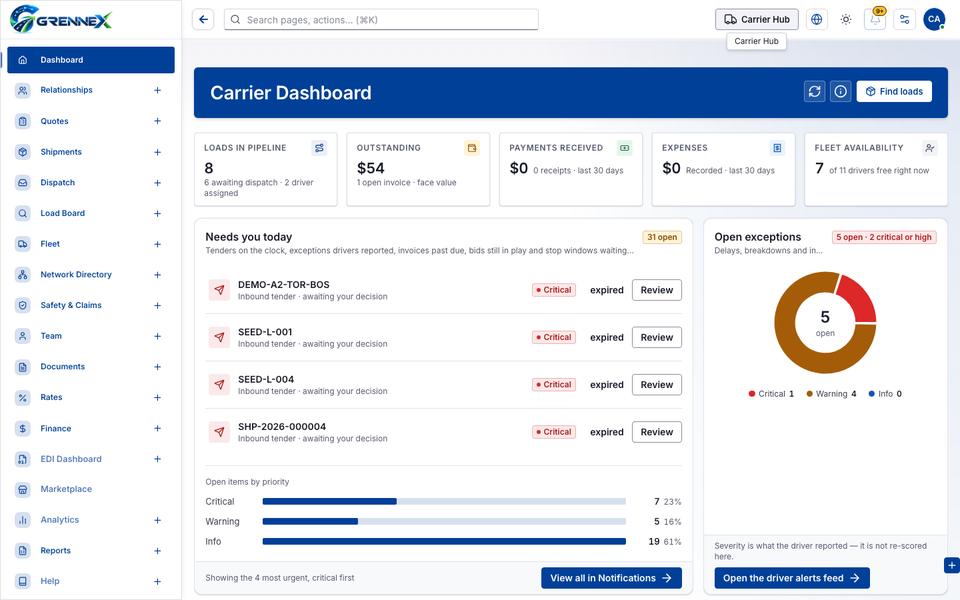Open the CA user avatar menu
Image resolution: width=960 pixels, height=600 pixels.
tap(934, 20)
